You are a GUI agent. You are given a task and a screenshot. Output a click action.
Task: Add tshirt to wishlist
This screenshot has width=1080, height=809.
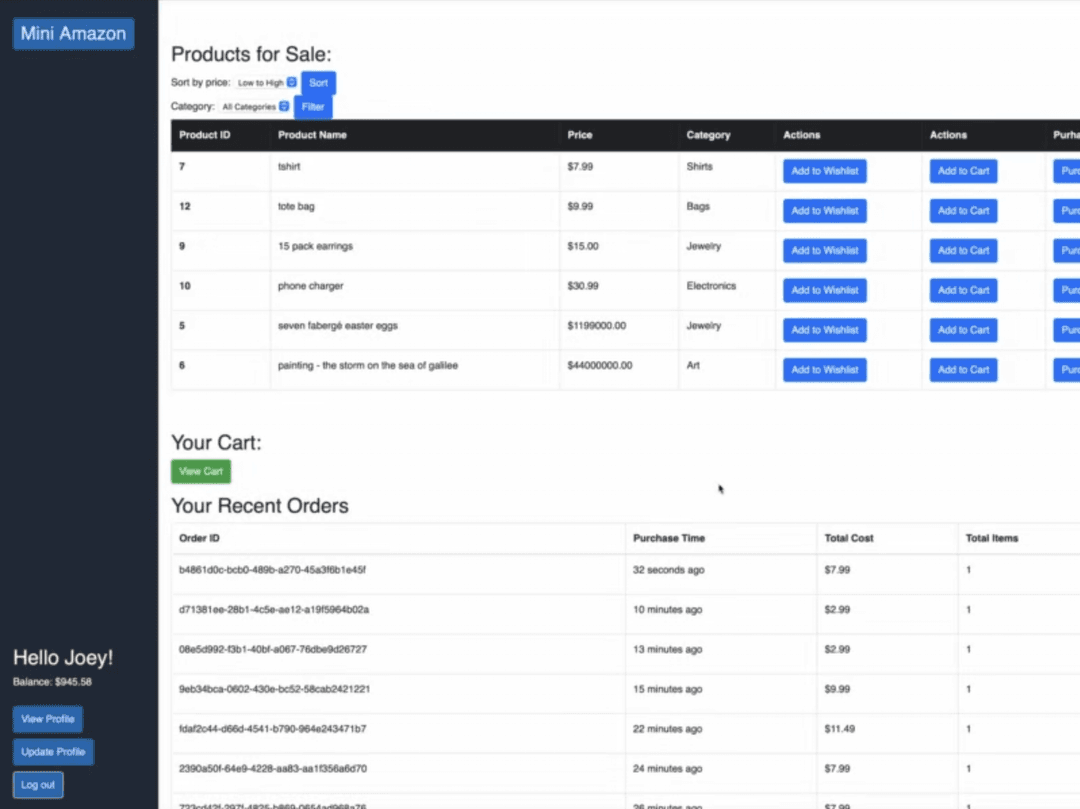click(x=824, y=171)
